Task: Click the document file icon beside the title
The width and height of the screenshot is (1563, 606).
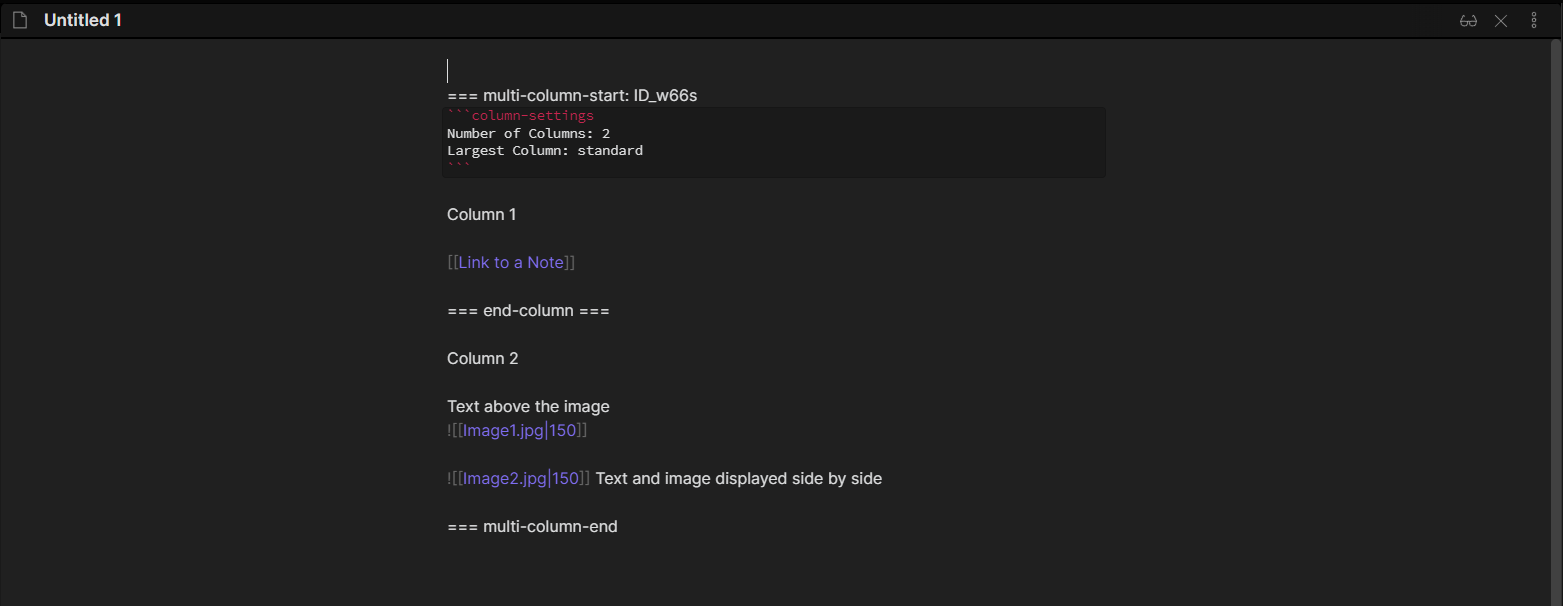Action: pos(20,21)
